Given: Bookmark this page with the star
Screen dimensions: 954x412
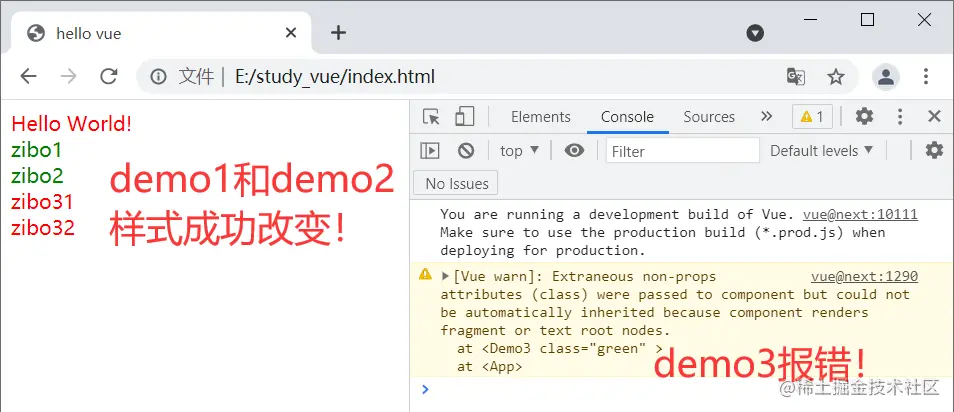Looking at the screenshot, I should [x=836, y=77].
